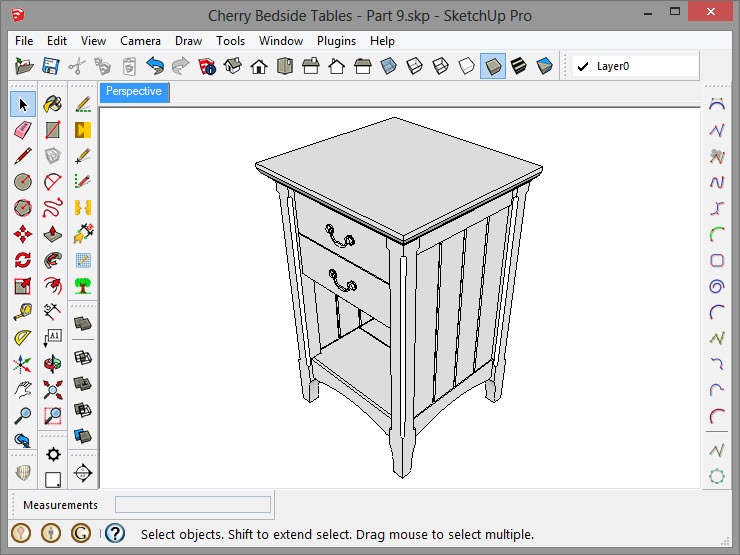Activate the Tape Measure tool
Screen dimensions: 740x555
[23, 312]
